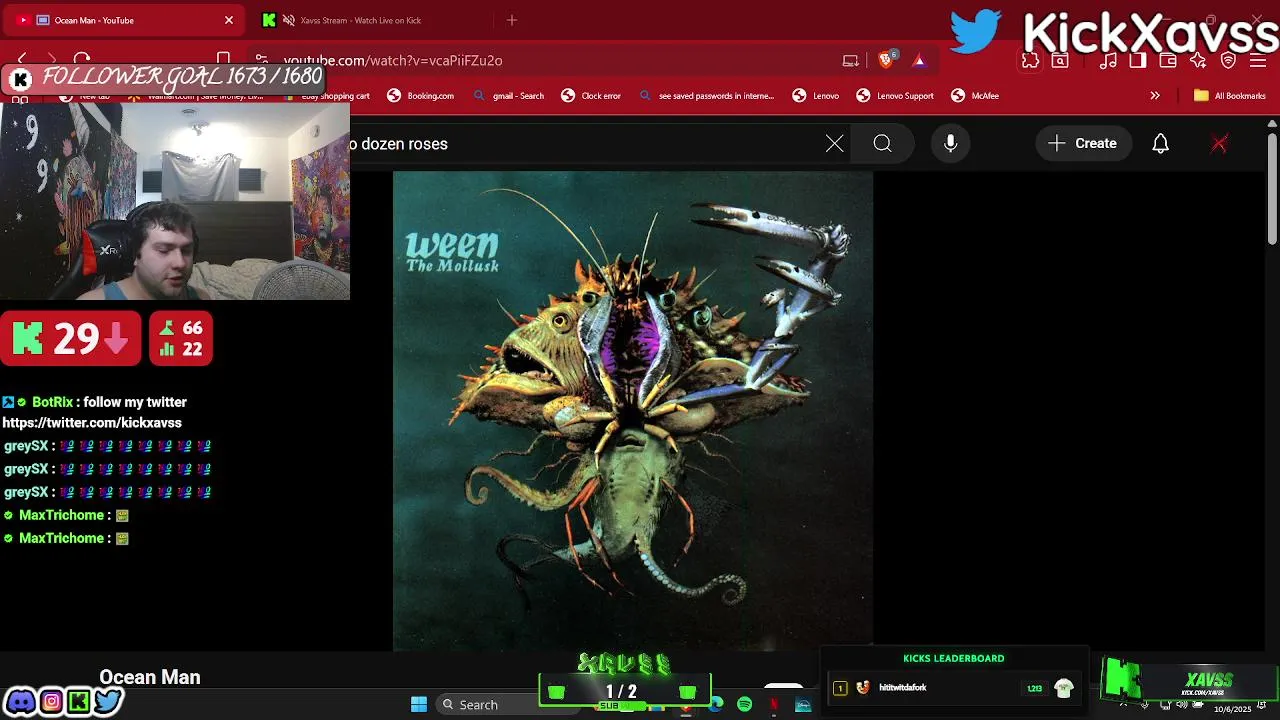Screen dimensions: 1280x720
Task: Open the gmail - Search bookmark
Action: click(508, 96)
